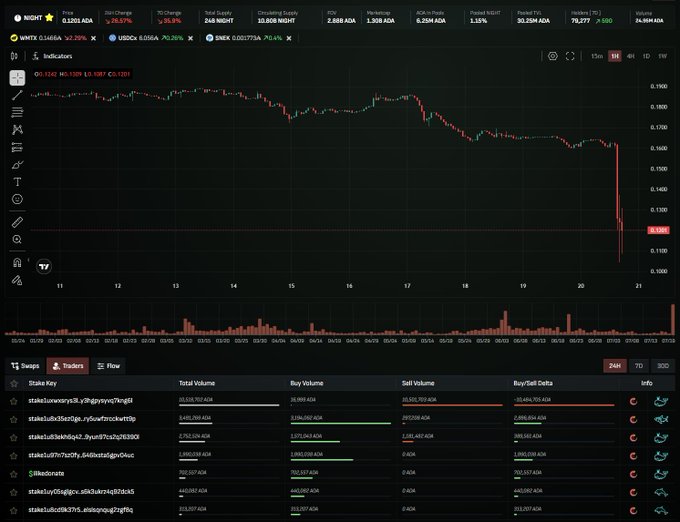Remove the SNEK ticker
This screenshot has height=522, width=680.
click(289, 38)
